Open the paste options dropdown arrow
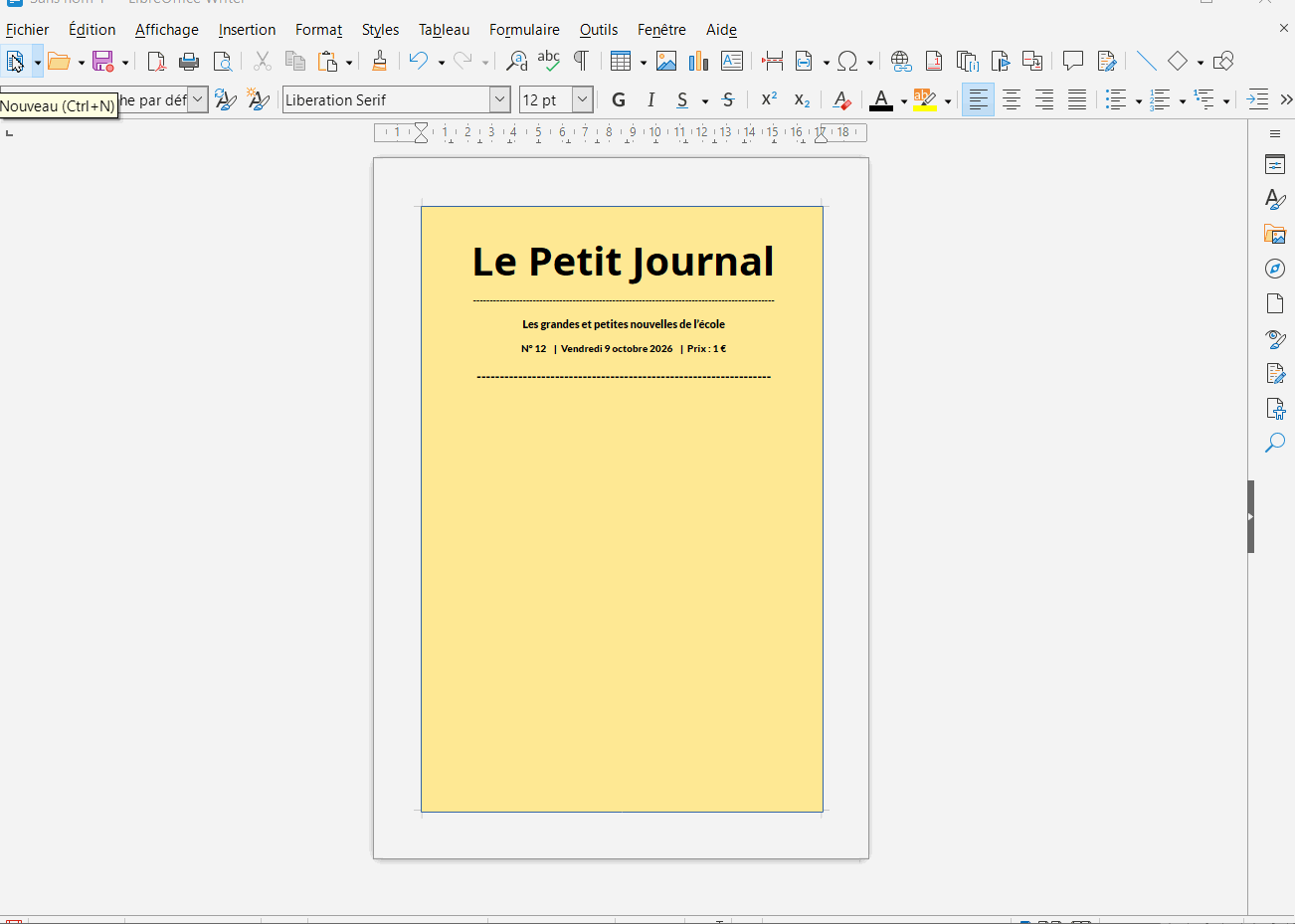Screen dimensions: 1295x924 point(349,63)
